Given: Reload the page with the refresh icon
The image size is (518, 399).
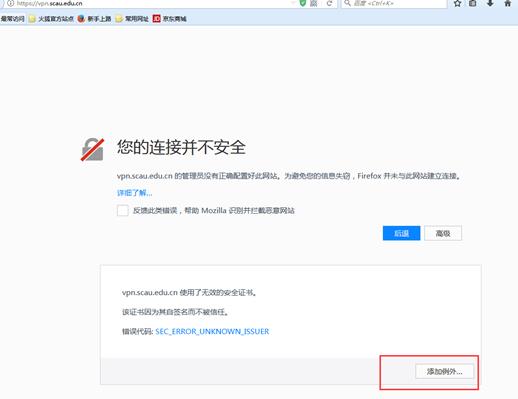Looking at the screenshot, I should (329, 3).
